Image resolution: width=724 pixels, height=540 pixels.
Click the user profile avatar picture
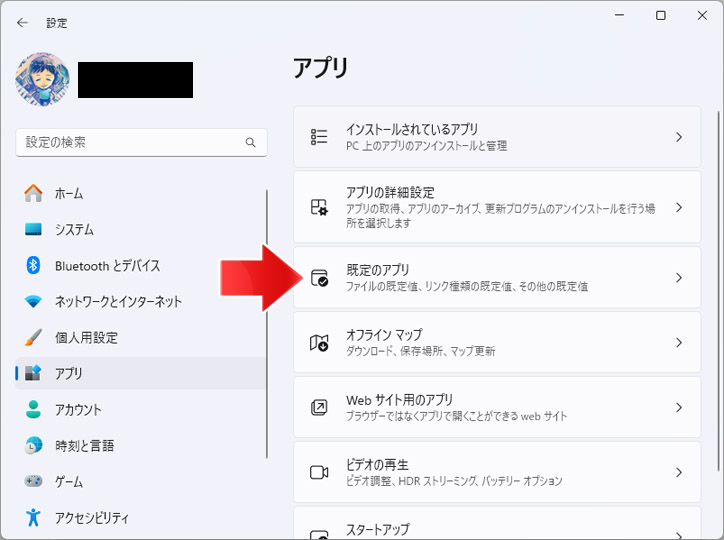[x=42, y=79]
